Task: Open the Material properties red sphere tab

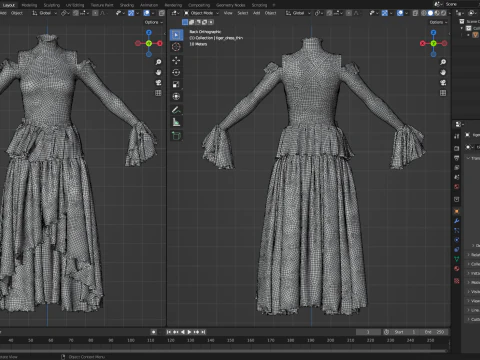Action: tap(457, 269)
